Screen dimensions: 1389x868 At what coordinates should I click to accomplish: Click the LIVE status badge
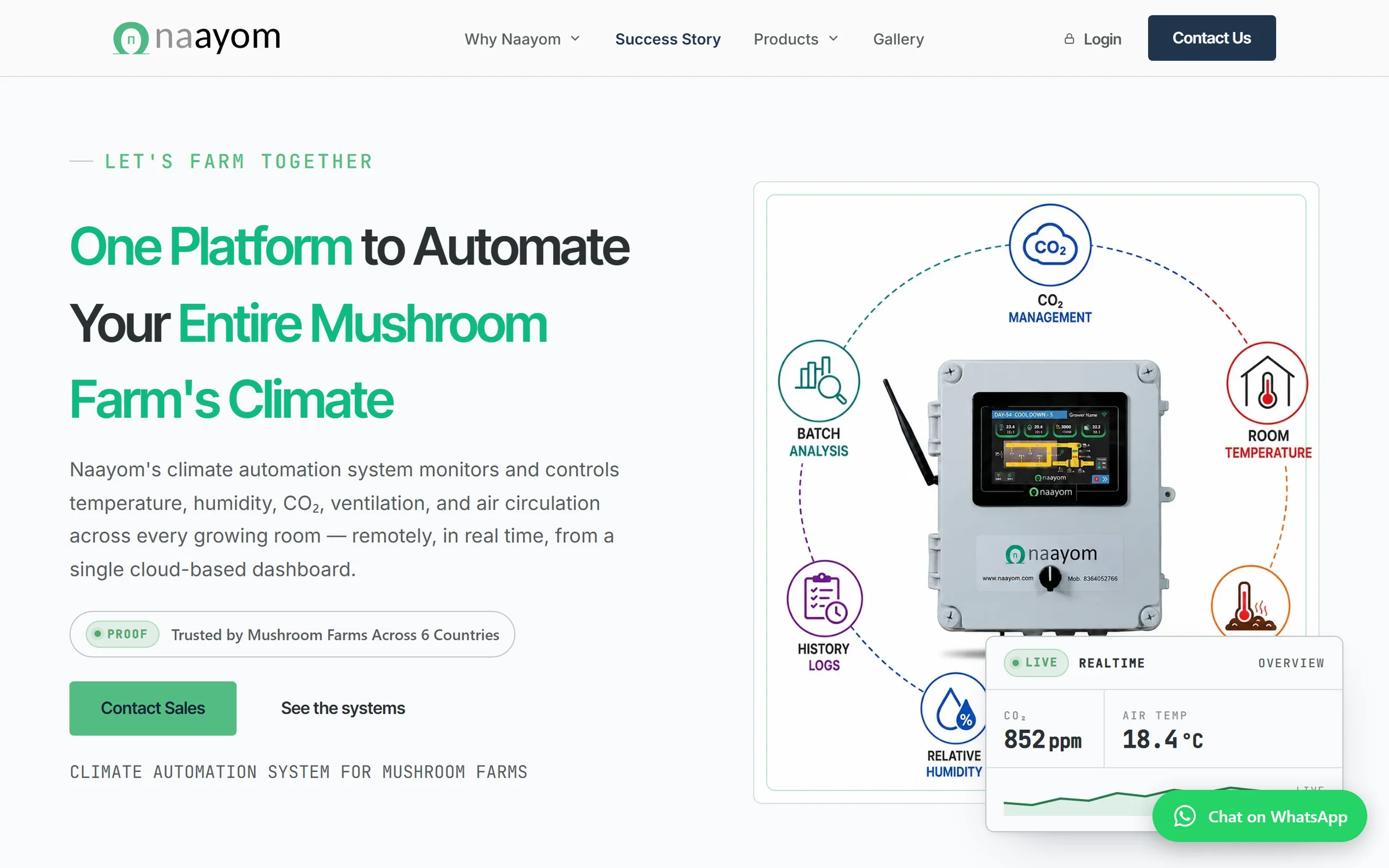(1036, 663)
